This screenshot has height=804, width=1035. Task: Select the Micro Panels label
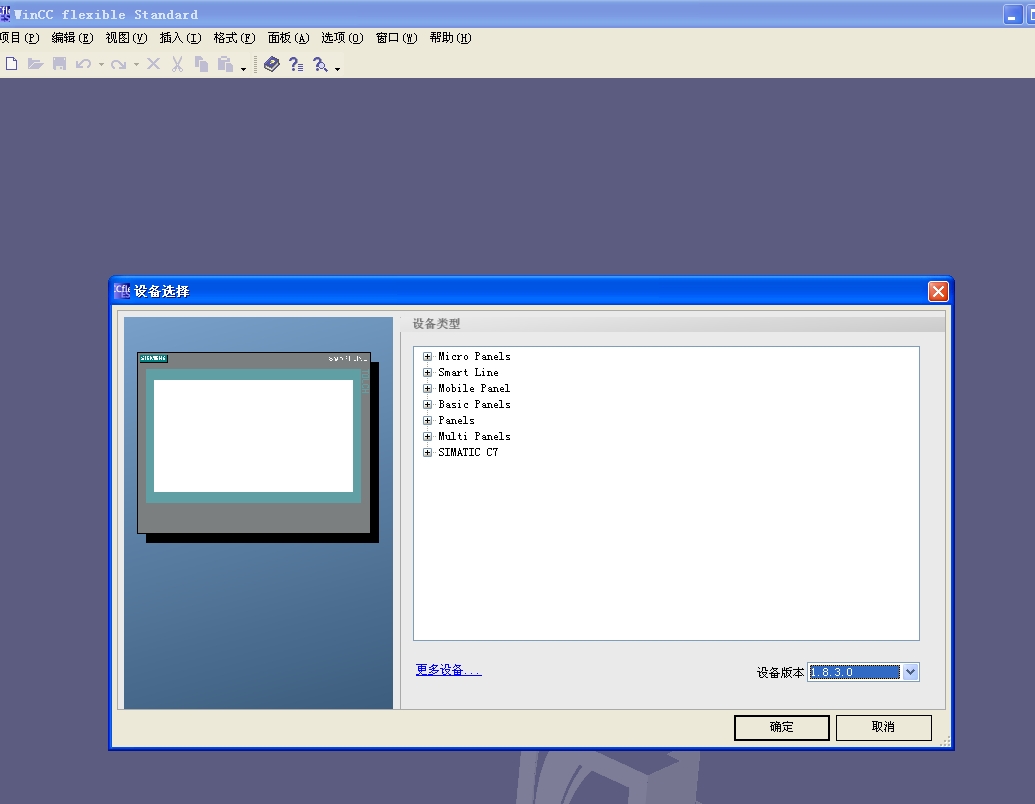pyautogui.click(x=474, y=356)
